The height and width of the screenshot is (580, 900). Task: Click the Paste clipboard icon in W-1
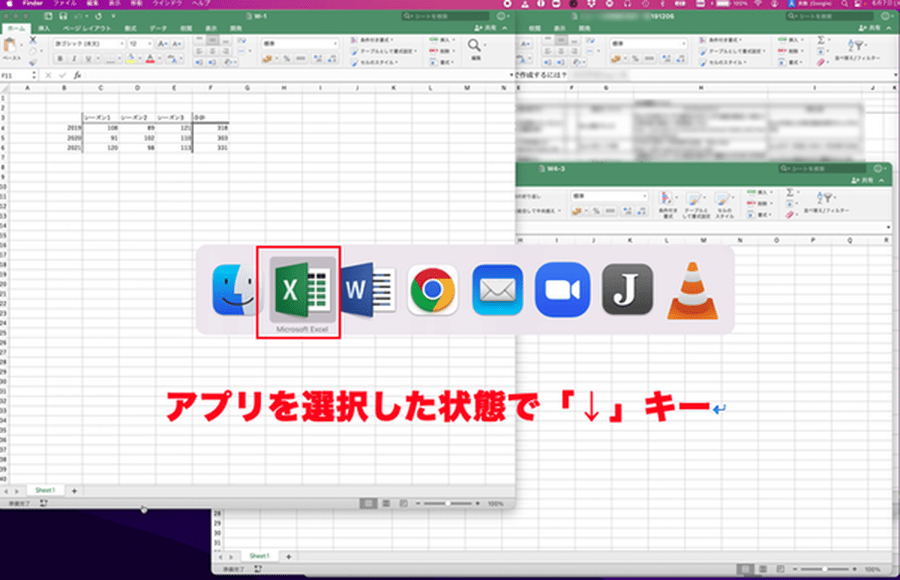(x=10, y=45)
